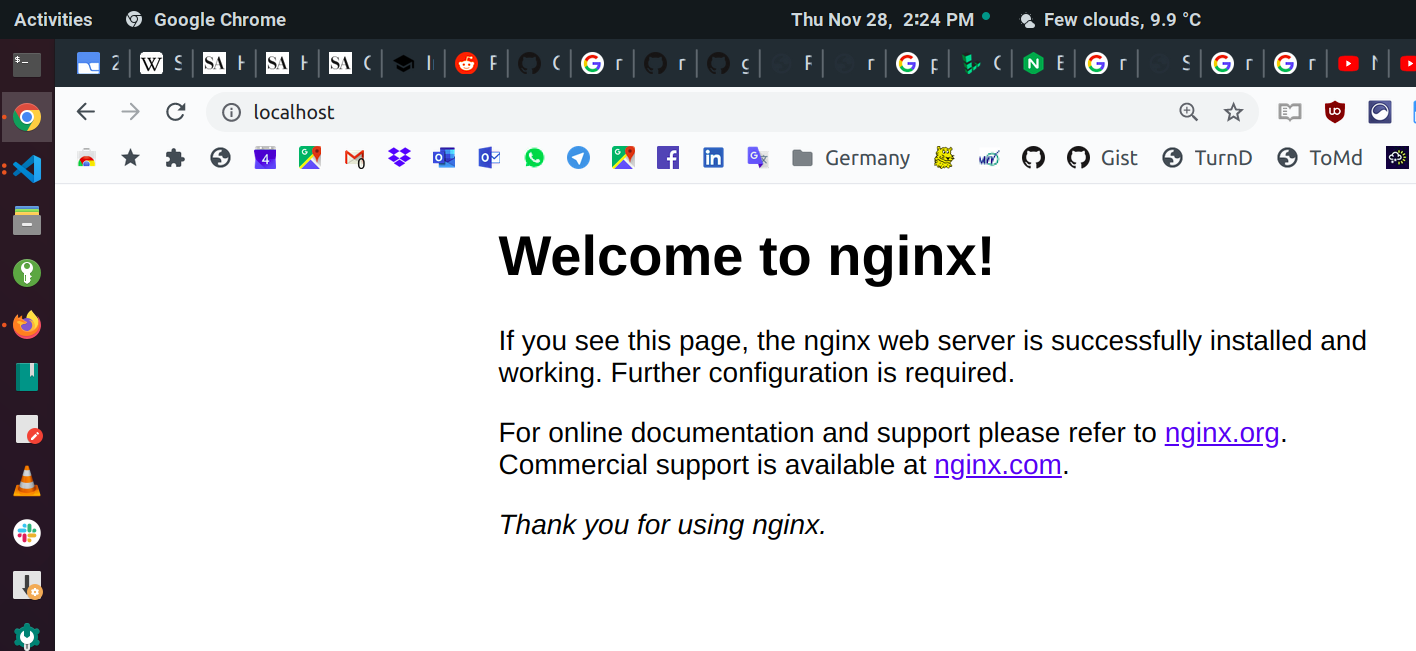Open the purple calendar 4 bookmark
This screenshot has height=651, width=1416.
pos(265,158)
